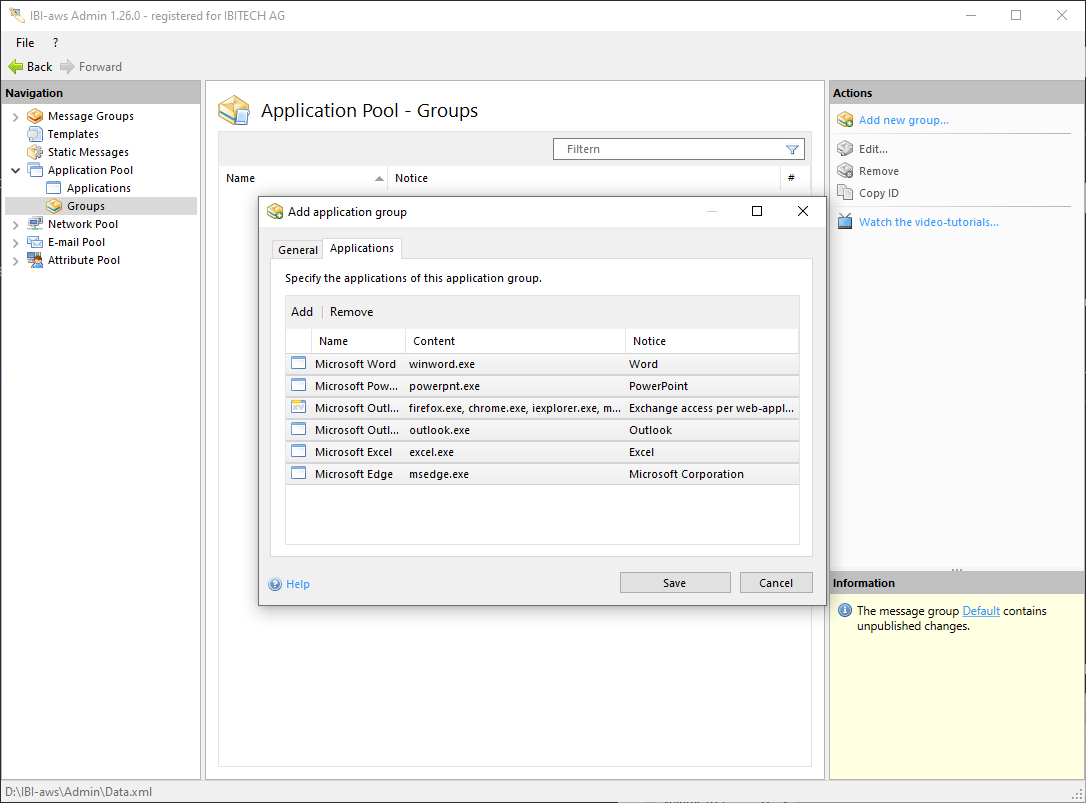Expand the Message Groups tree node
Screen dimensions: 1086x803
coord(16,117)
